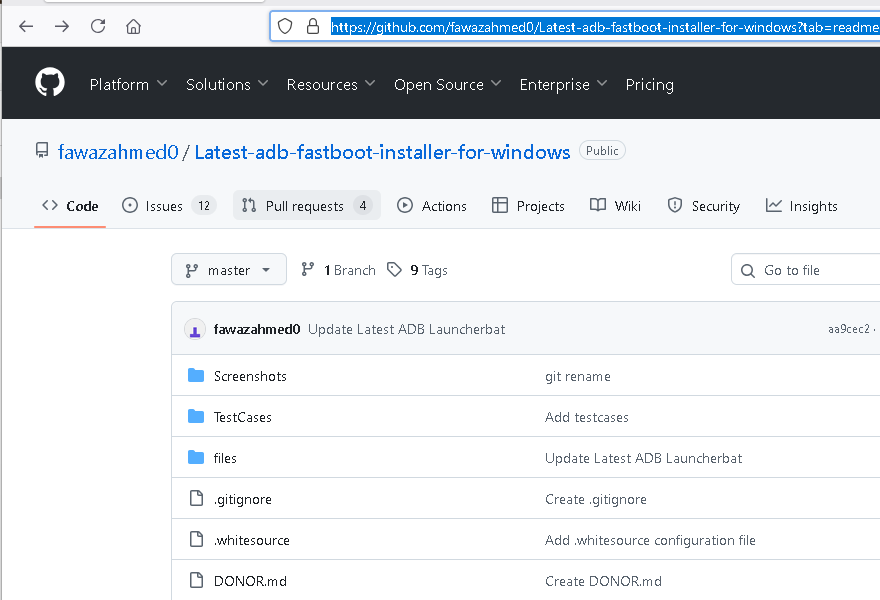Click the Pricing link in header
Screen dimensions: 880x600
click(649, 85)
